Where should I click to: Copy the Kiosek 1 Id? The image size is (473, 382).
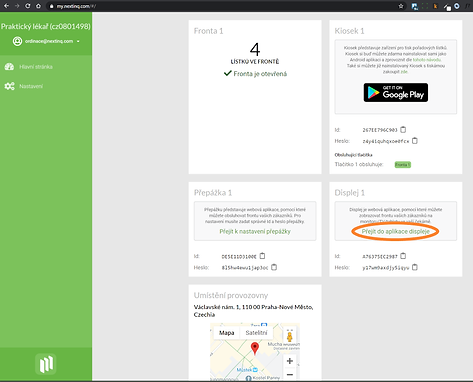click(403, 130)
